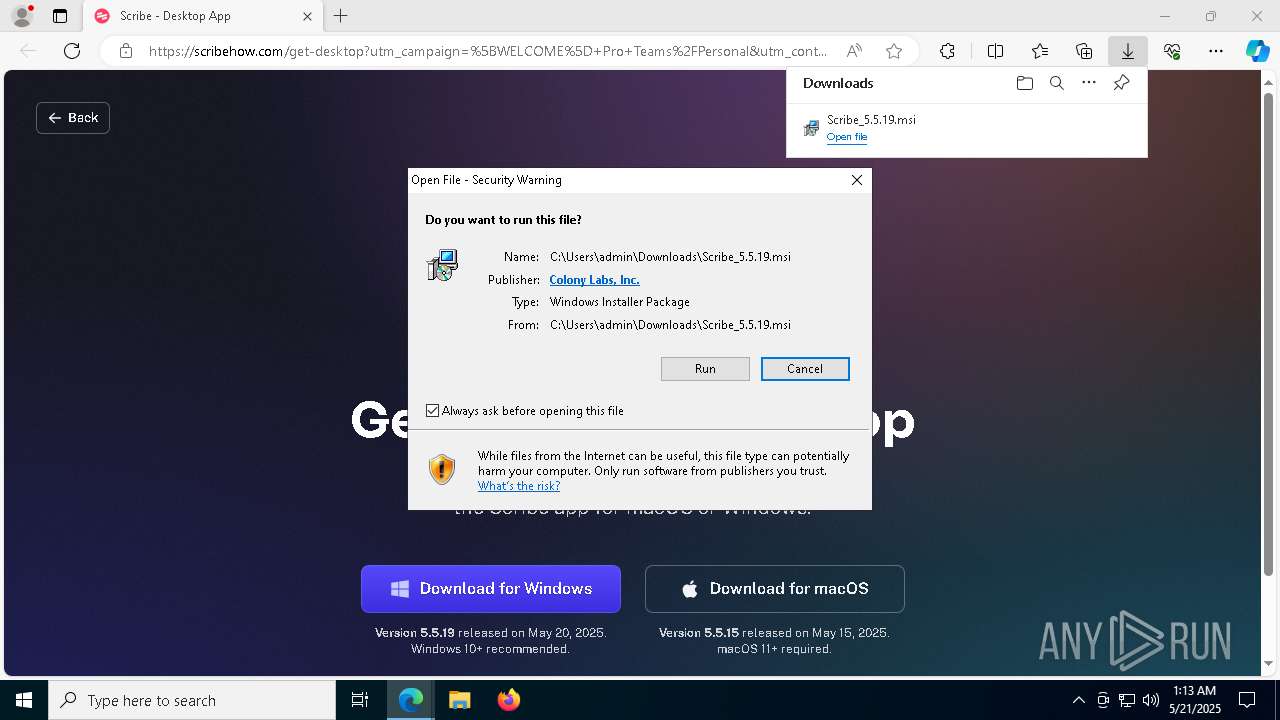Add this page to favorites star

pyautogui.click(x=894, y=51)
